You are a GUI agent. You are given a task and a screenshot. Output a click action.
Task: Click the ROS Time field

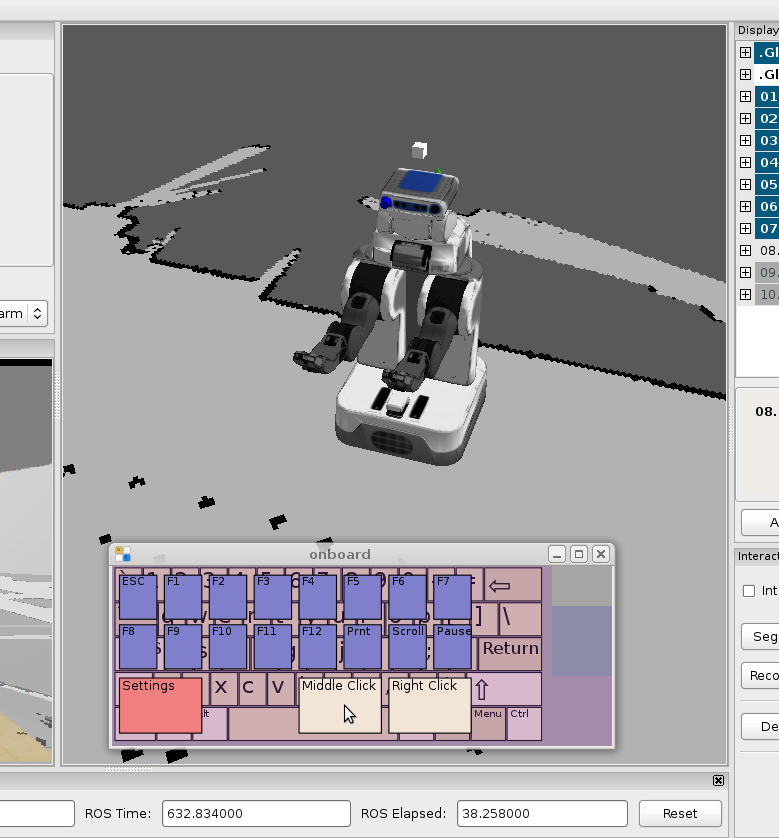pyautogui.click(x=256, y=813)
